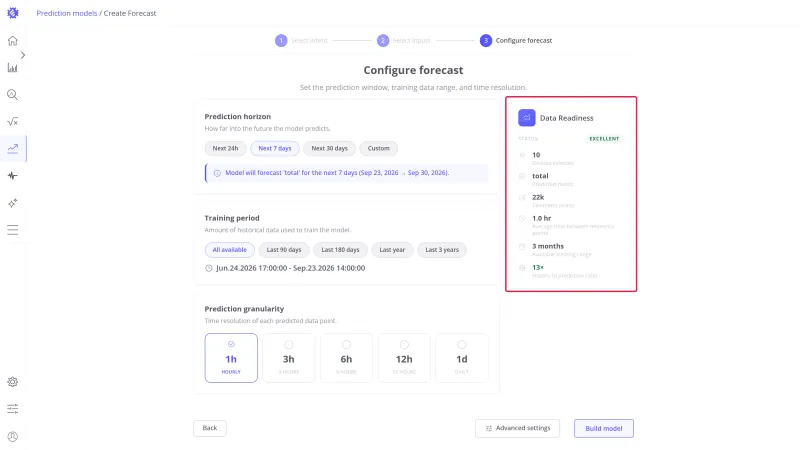
Task: Open Advanced settings
Action: point(517,429)
